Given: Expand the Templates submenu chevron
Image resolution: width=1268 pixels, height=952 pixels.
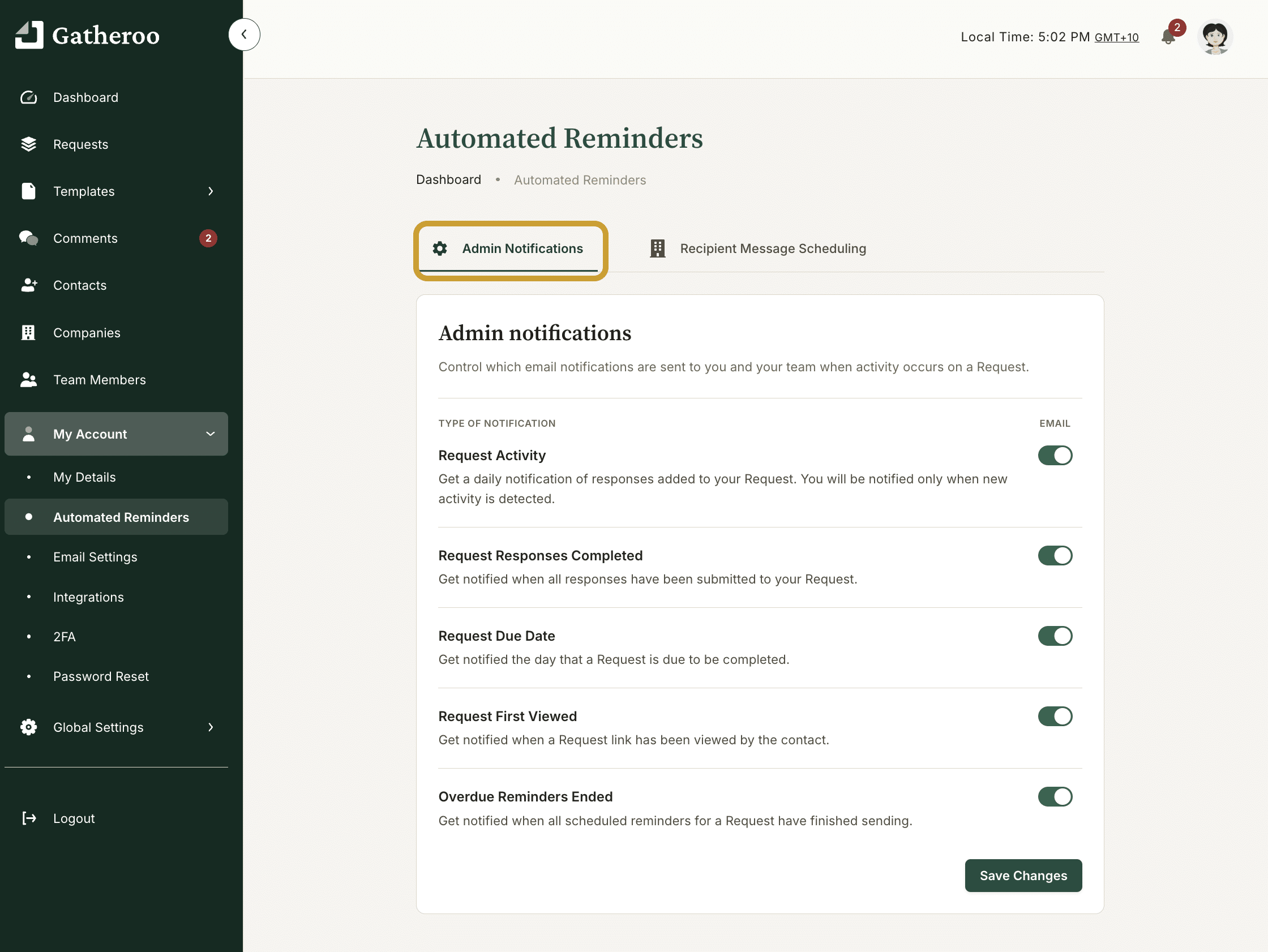Looking at the screenshot, I should (211, 191).
